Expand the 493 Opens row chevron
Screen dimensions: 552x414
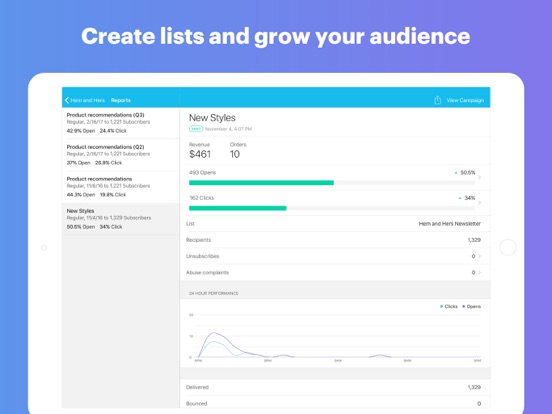point(479,177)
